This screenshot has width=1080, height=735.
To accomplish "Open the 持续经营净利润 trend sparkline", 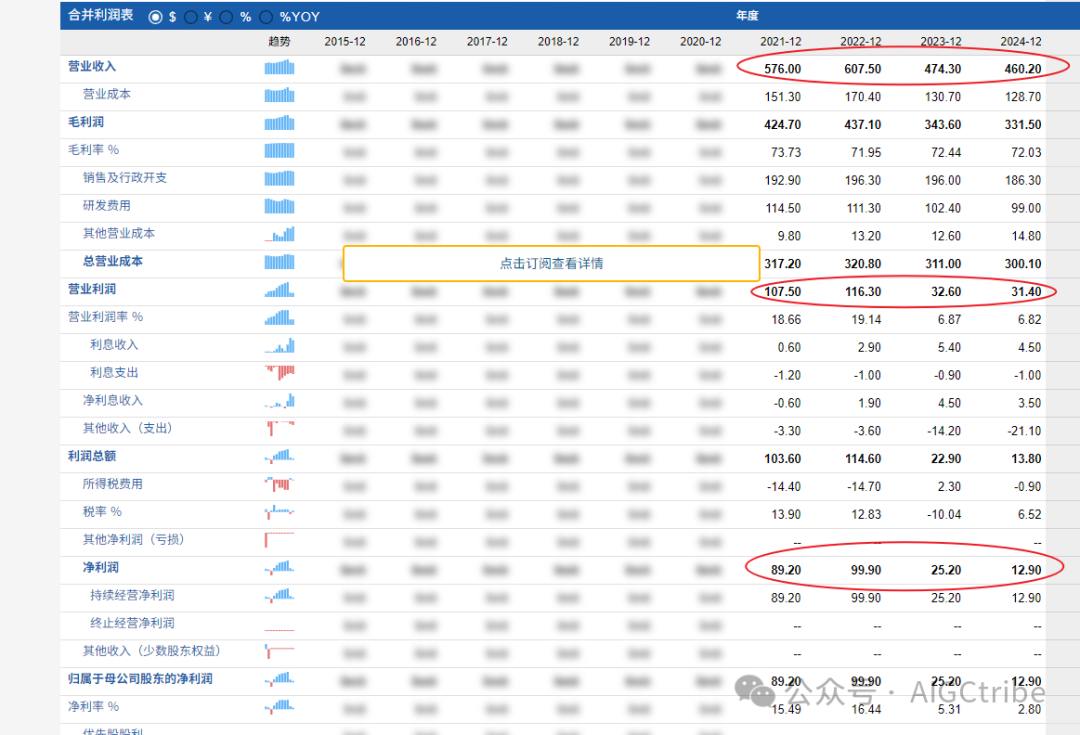I will (x=280, y=596).
